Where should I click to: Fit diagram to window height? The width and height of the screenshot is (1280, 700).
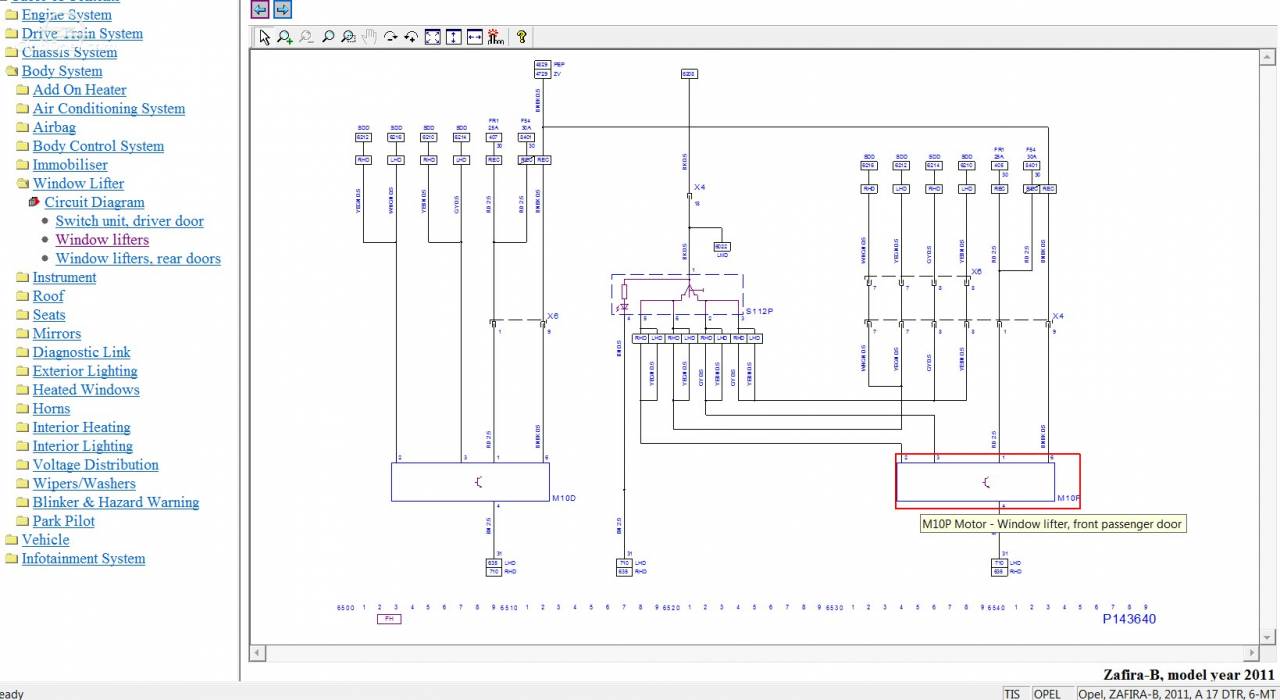[x=453, y=37]
